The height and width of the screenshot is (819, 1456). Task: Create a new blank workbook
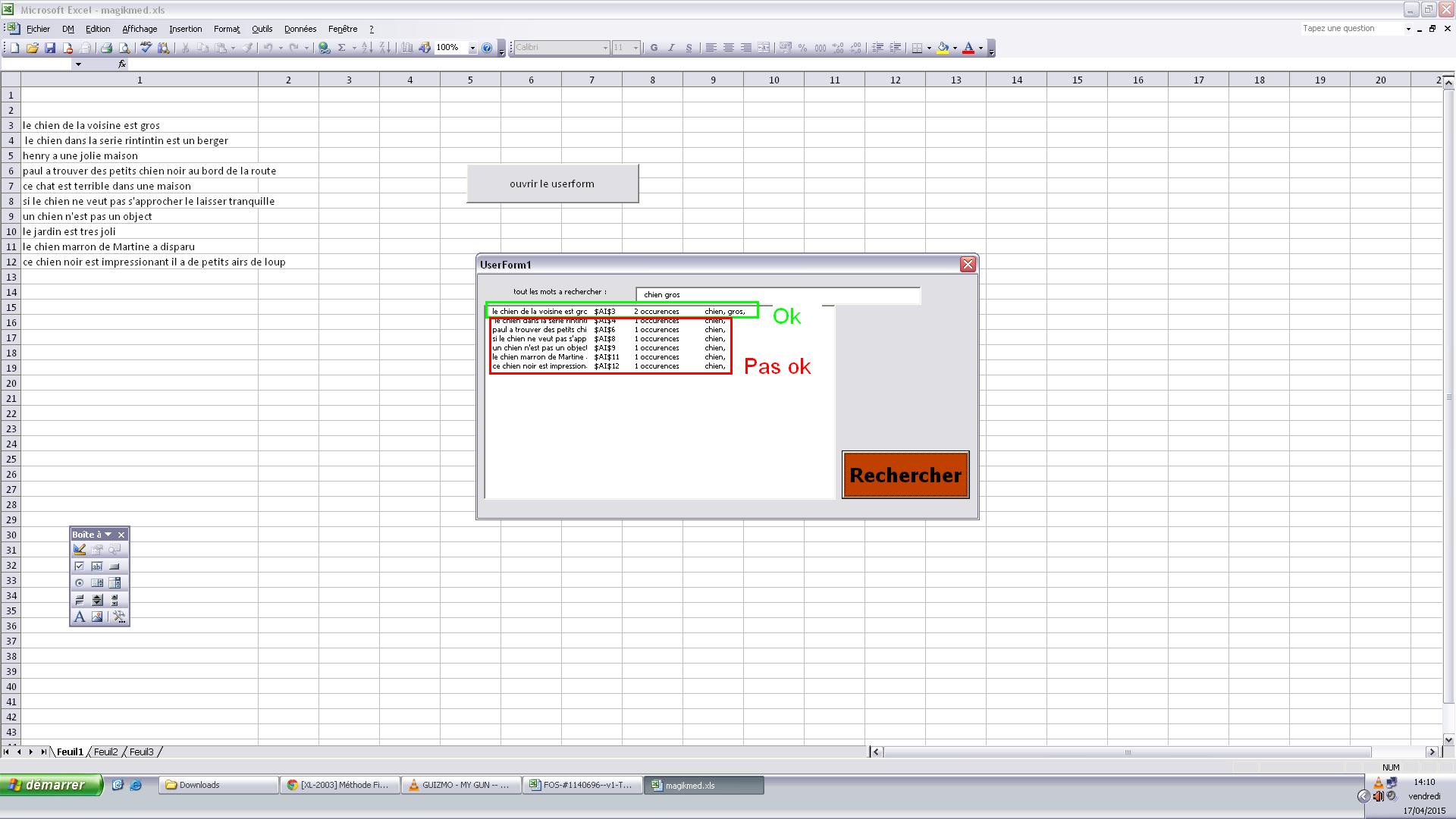[14, 48]
